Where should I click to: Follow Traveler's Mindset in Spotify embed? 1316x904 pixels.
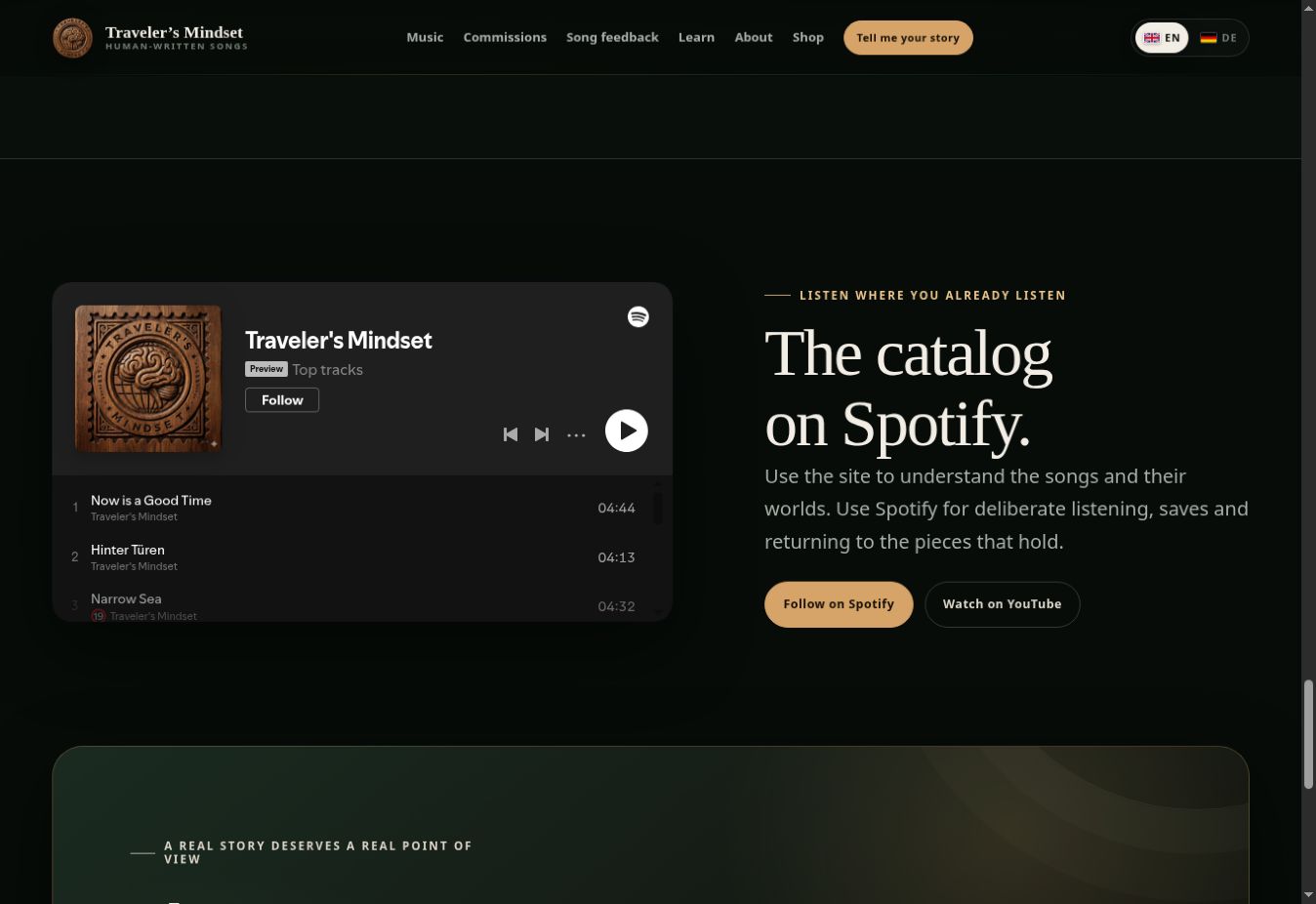(x=282, y=400)
